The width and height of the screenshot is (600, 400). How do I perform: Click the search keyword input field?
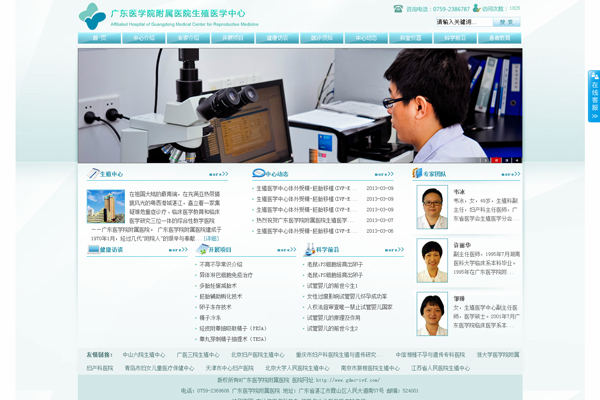click(x=464, y=22)
